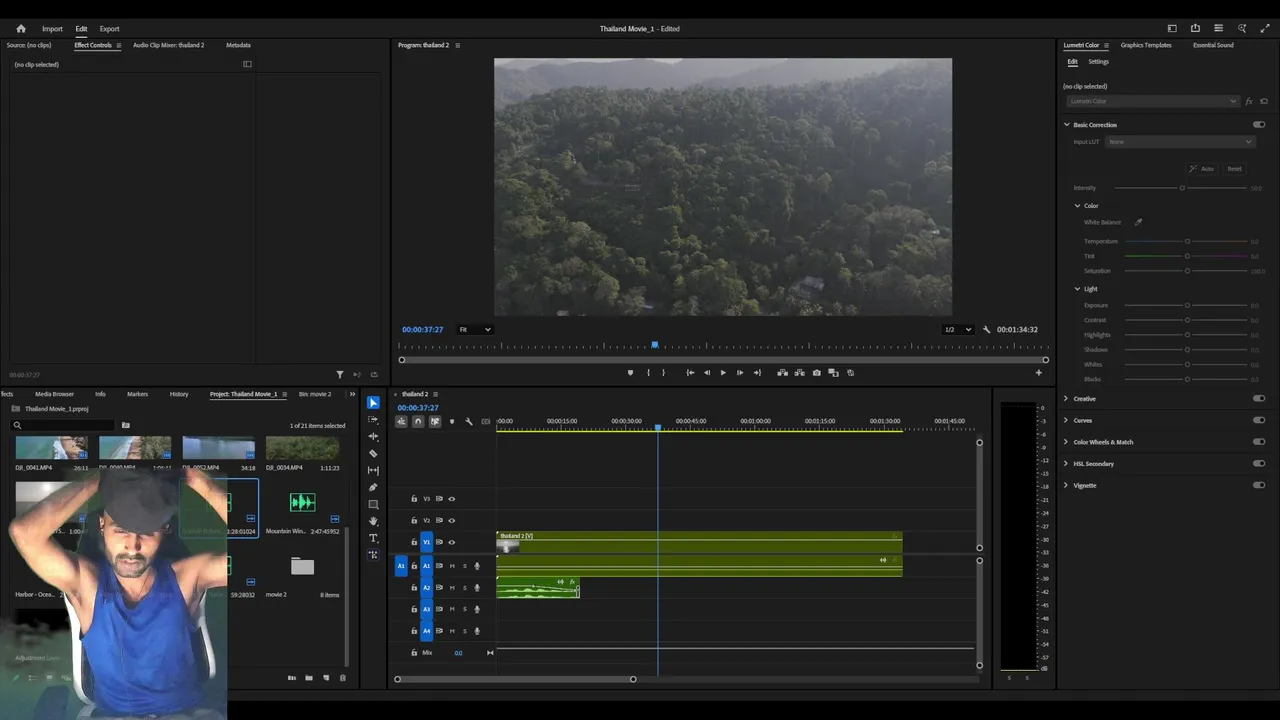Expand the Vignette section
Viewport: 1280px width, 720px height.
pos(1066,486)
